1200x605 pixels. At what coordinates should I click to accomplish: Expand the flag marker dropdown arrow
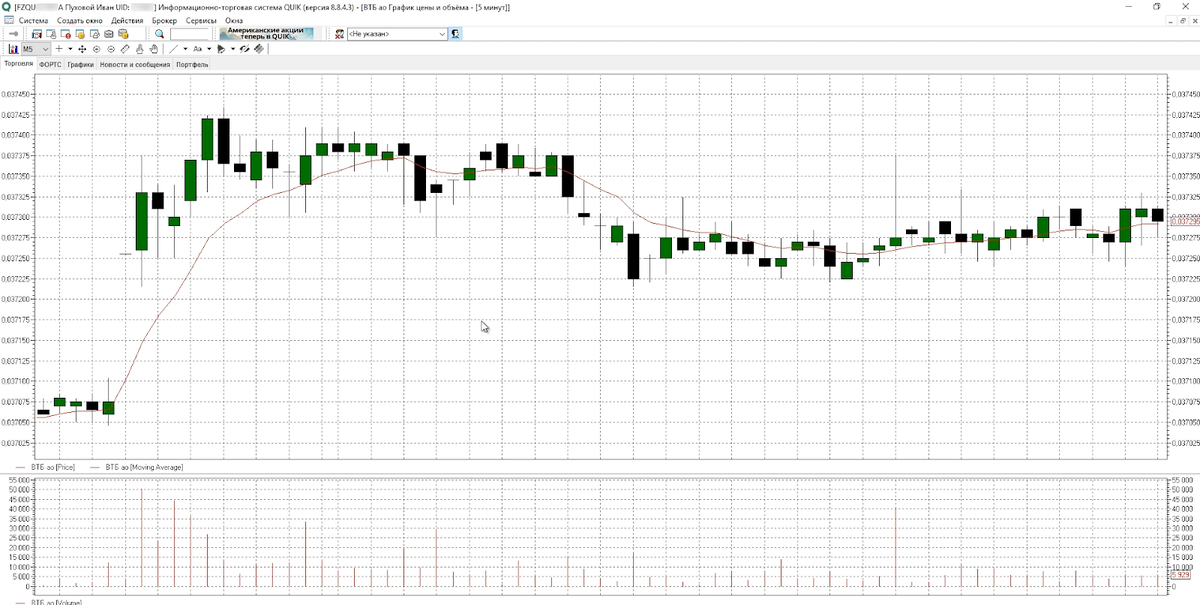pos(233,48)
